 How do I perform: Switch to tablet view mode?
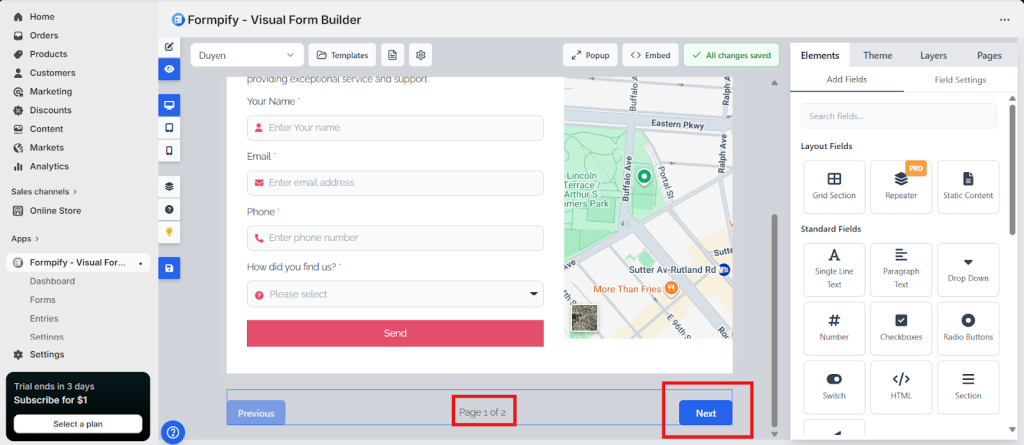coord(169,128)
